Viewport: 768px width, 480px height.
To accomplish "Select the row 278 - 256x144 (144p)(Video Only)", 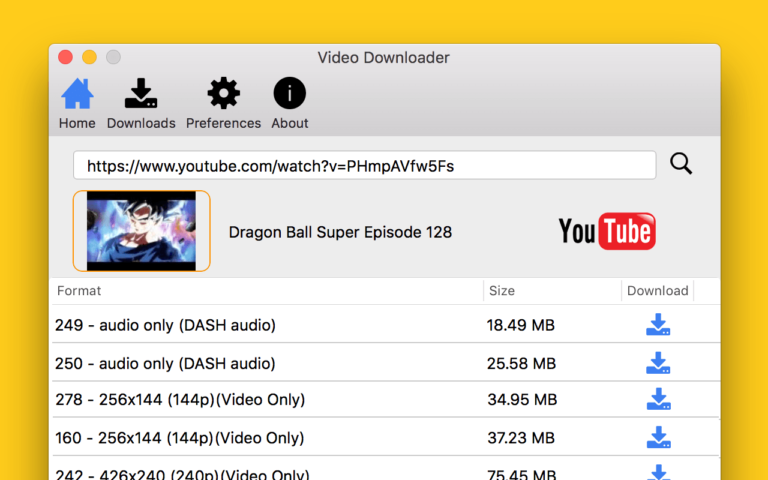I will [x=386, y=399].
